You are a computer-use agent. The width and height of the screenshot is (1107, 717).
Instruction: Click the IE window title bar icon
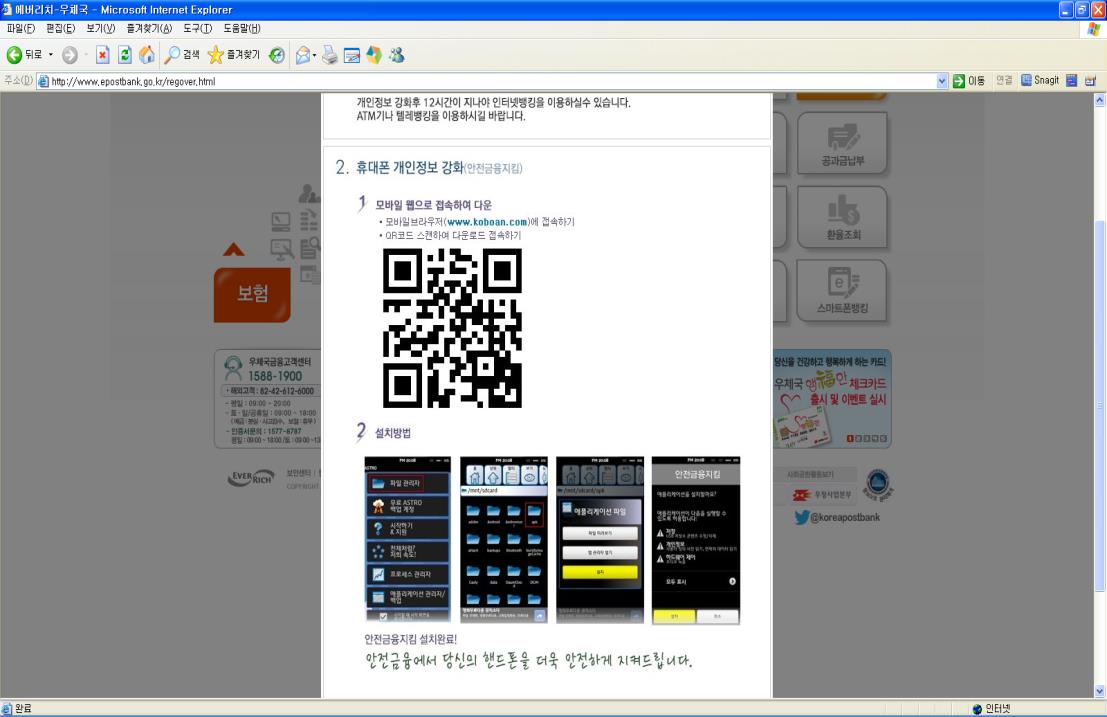7,10
